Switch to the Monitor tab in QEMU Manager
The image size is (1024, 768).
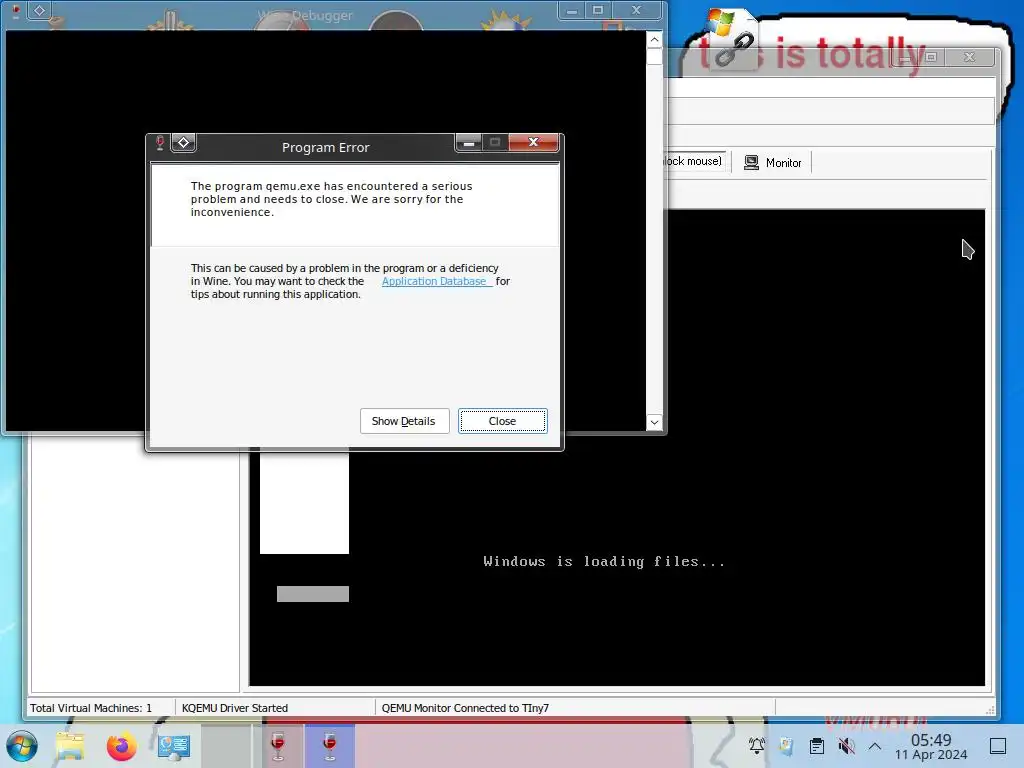[773, 163]
